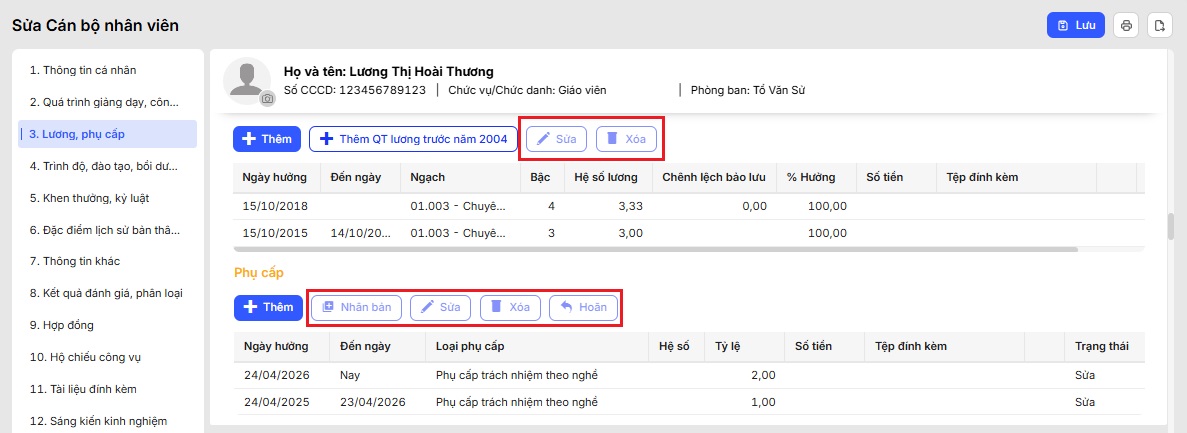Select the salary row dated 15/10/2018
This screenshot has width=1187, height=433.
point(689,205)
